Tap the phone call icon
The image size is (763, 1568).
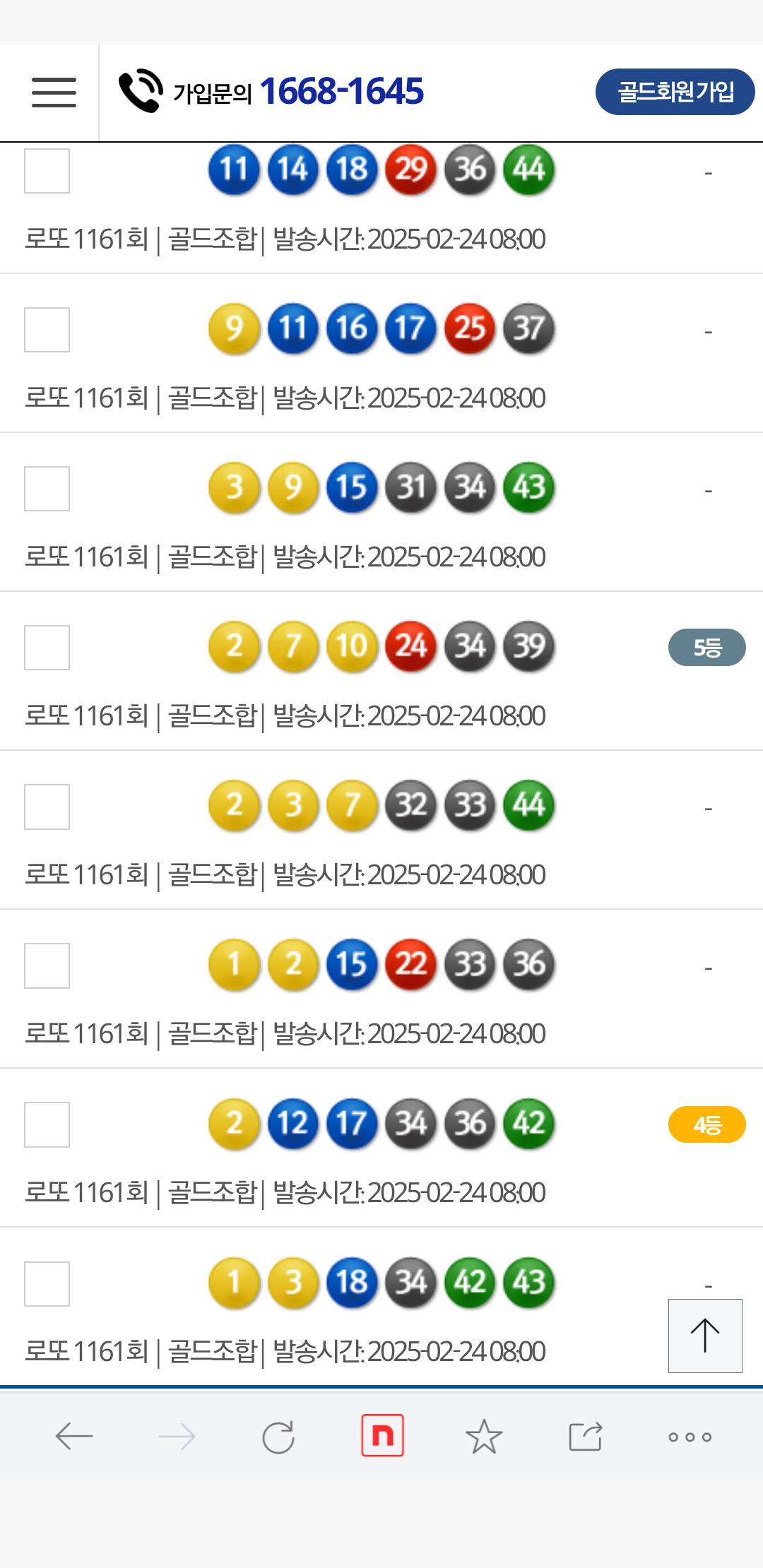tap(141, 91)
